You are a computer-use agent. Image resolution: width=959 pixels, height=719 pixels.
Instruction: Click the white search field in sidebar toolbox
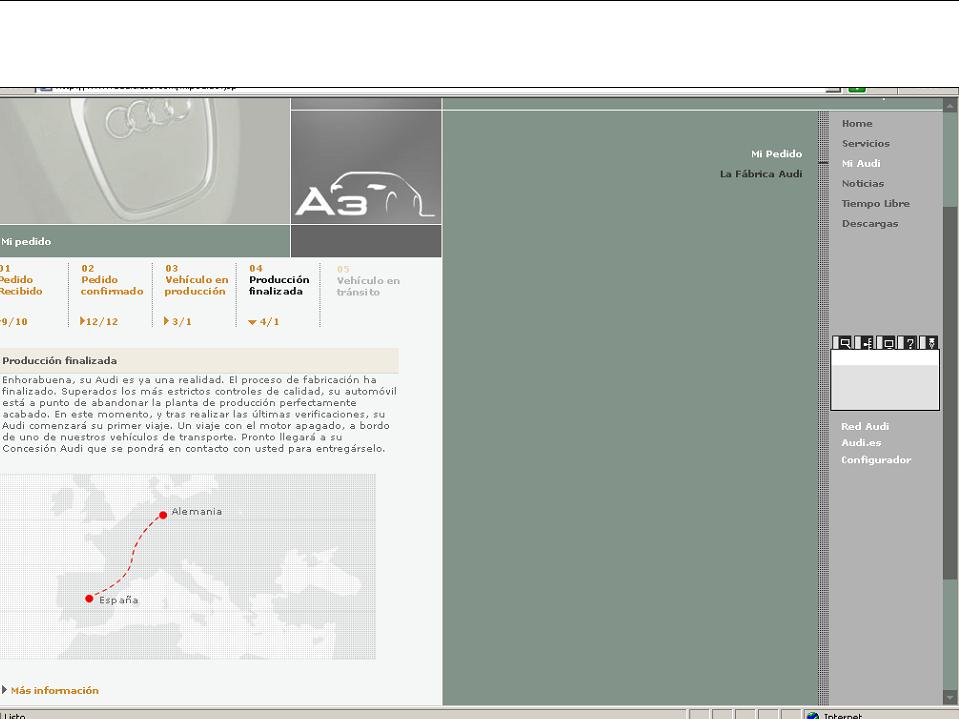(884, 358)
